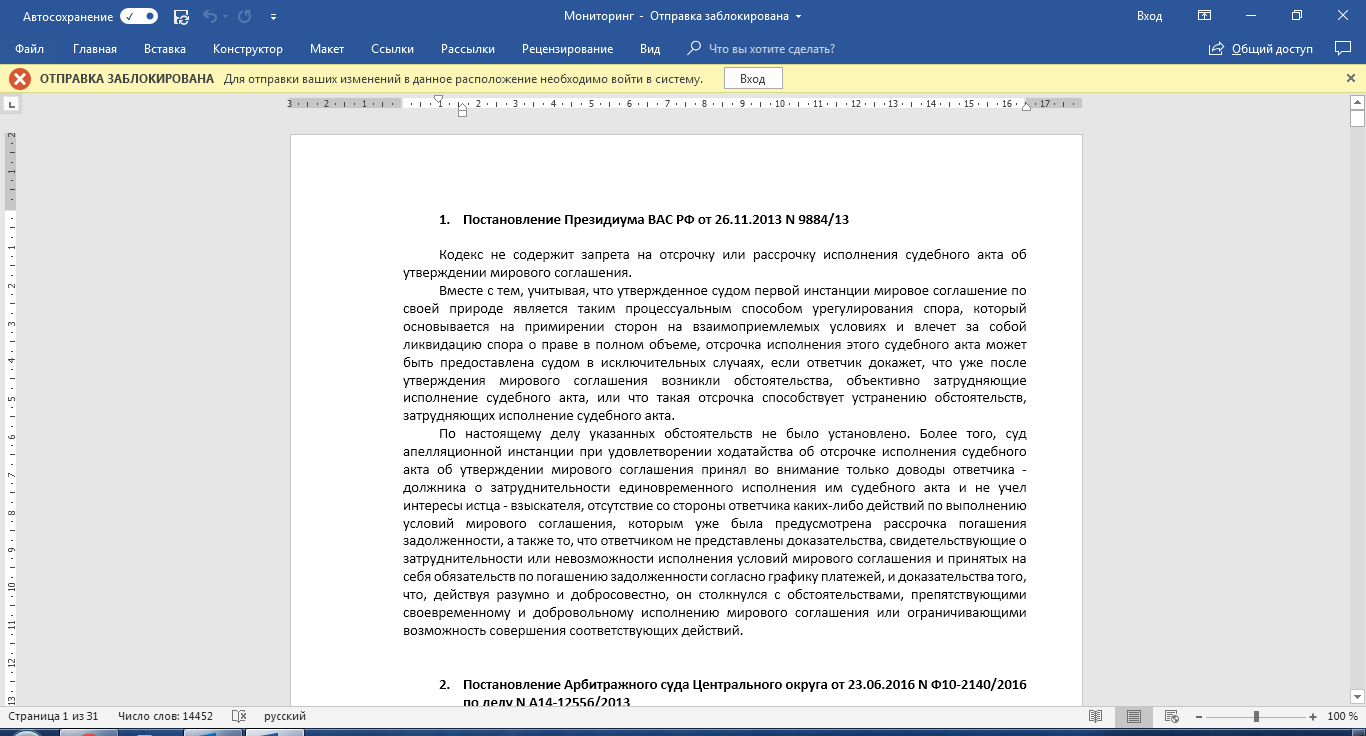Screen dimensions: 1366x736
Task: Open the Макет tab
Action: point(327,49)
